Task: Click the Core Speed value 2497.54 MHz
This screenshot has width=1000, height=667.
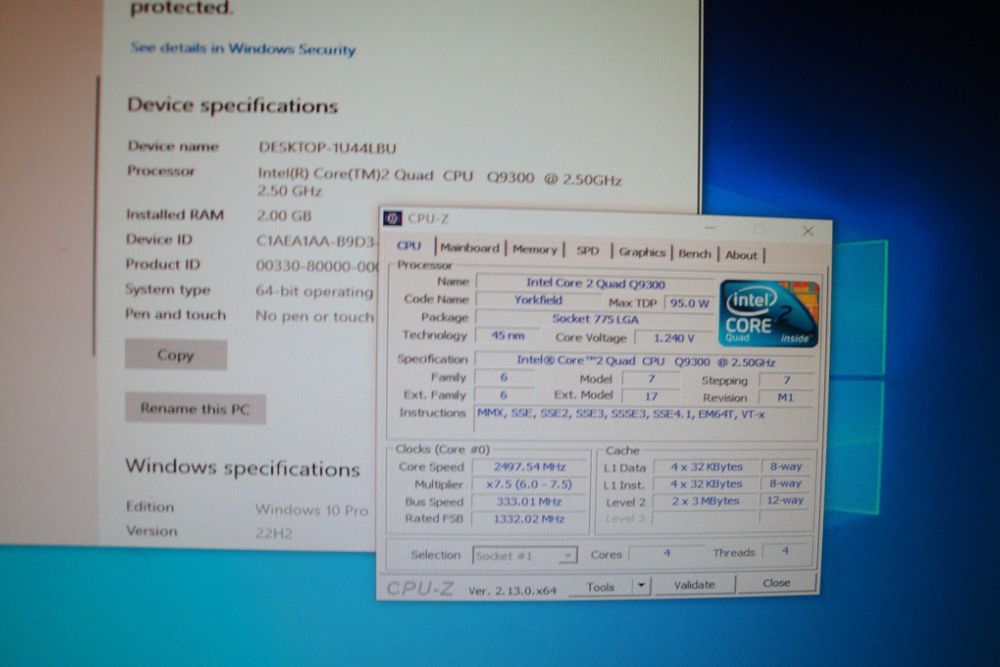Action: [529, 467]
